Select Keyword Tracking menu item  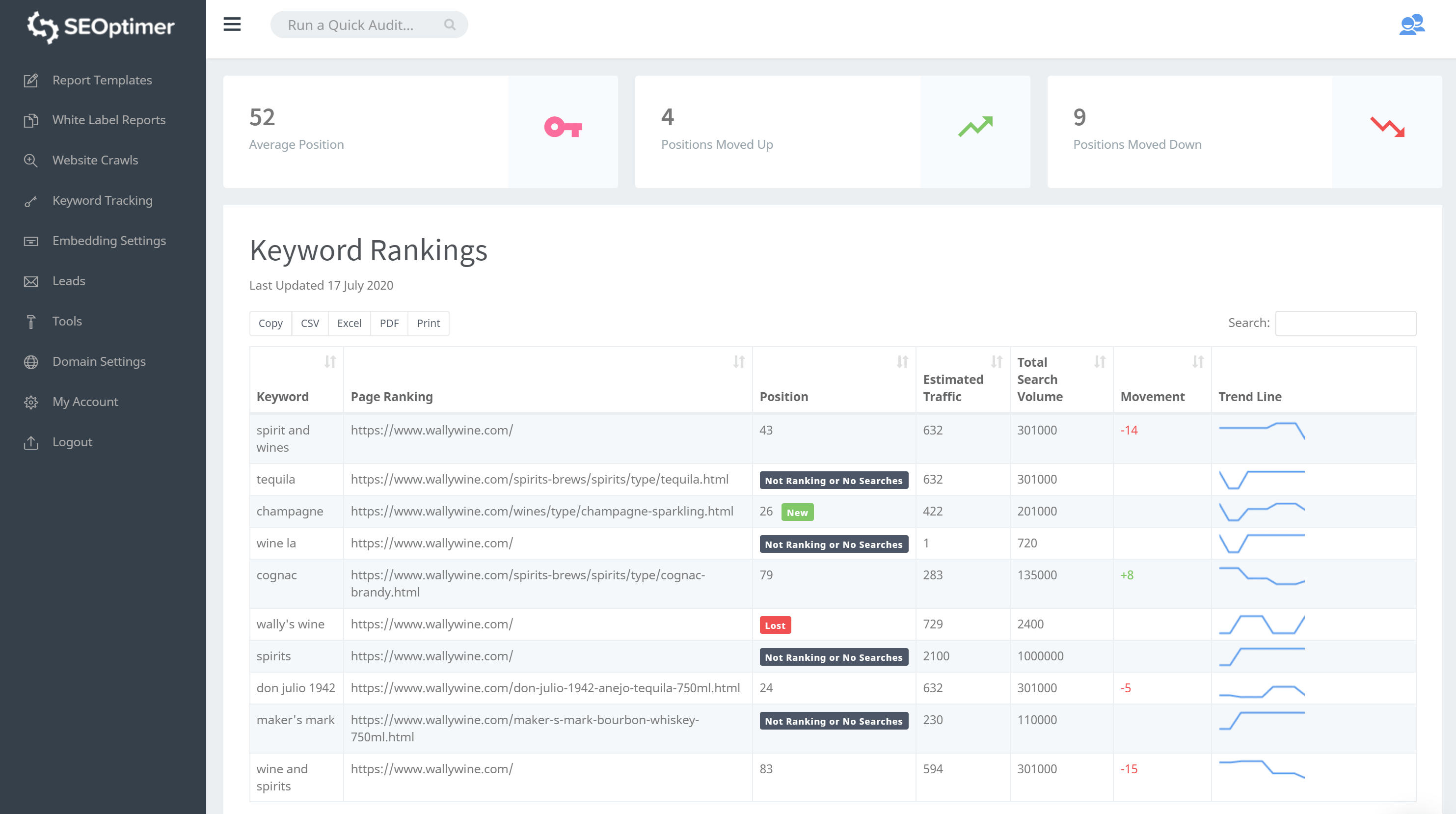click(103, 200)
